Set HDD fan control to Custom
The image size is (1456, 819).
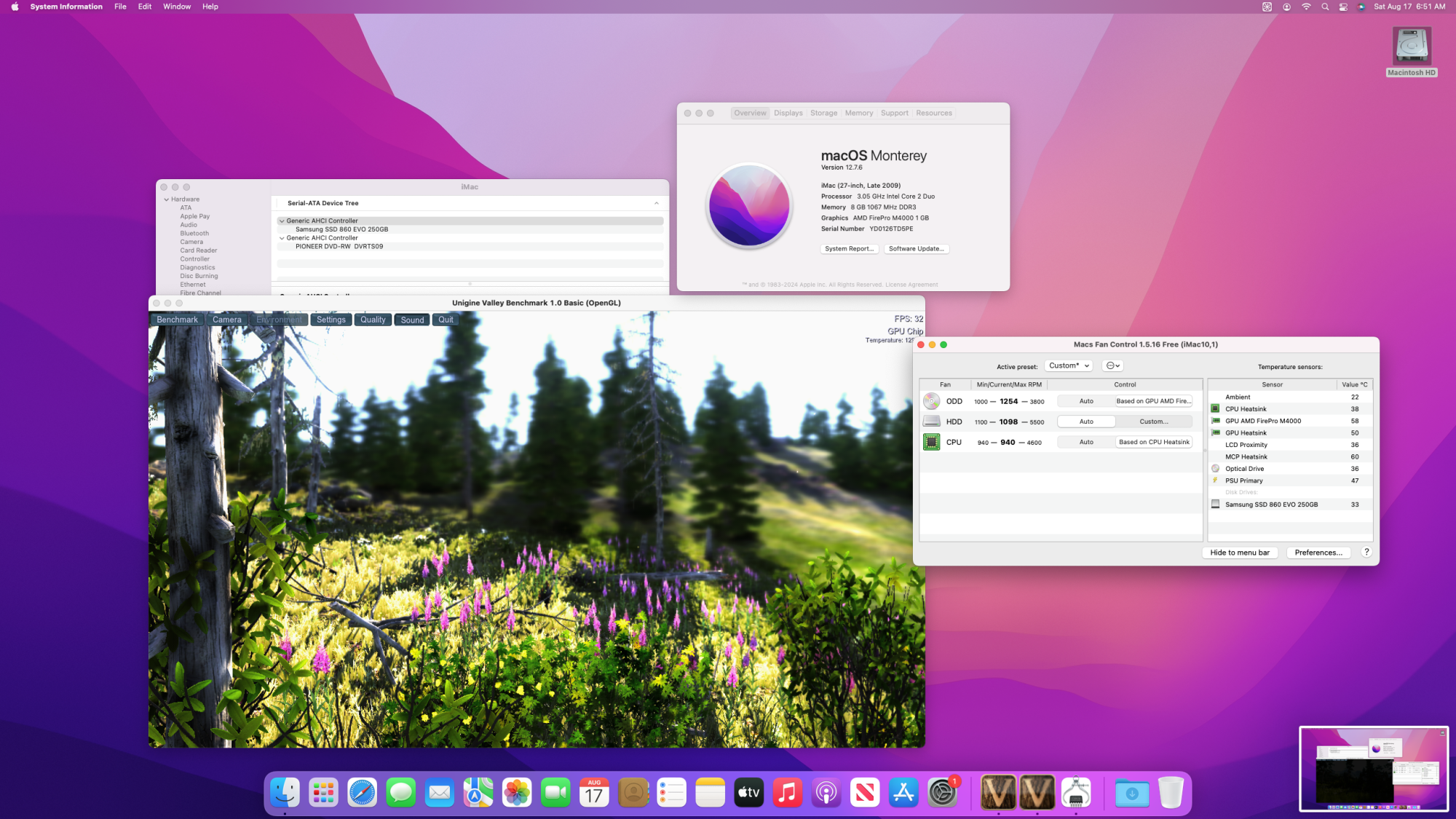[x=1153, y=422]
